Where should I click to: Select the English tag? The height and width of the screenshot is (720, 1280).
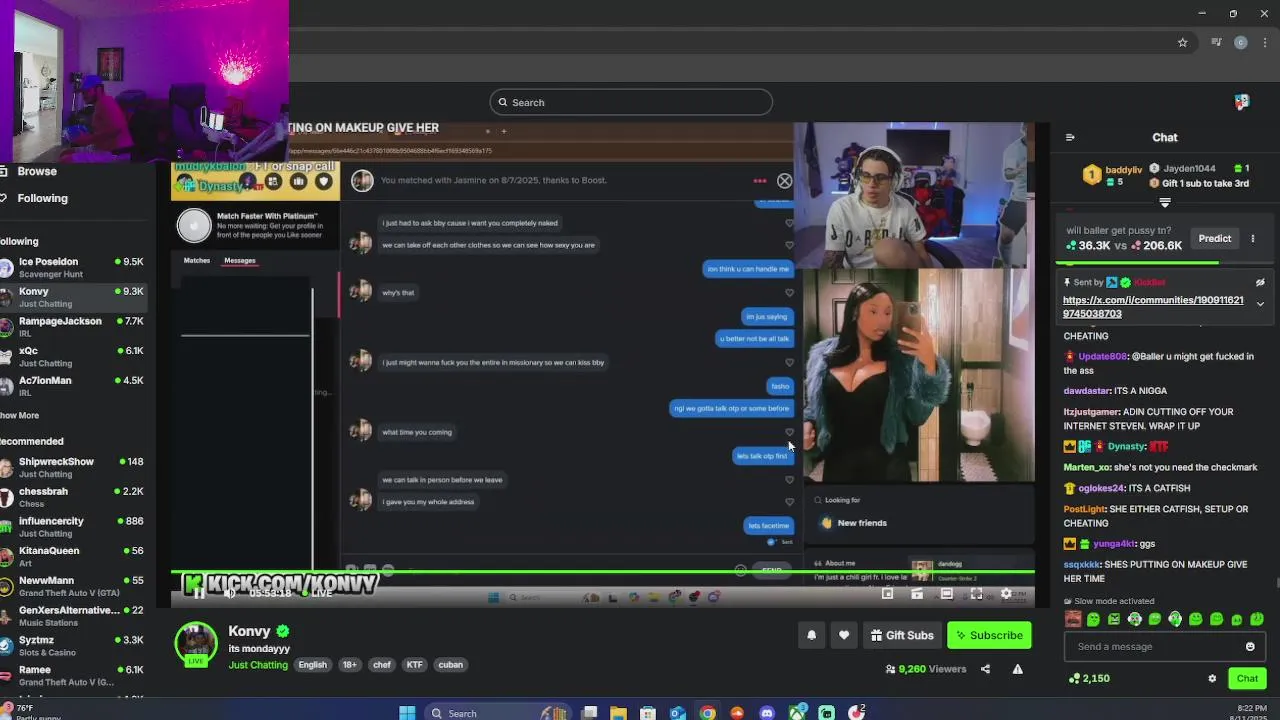pyautogui.click(x=312, y=665)
